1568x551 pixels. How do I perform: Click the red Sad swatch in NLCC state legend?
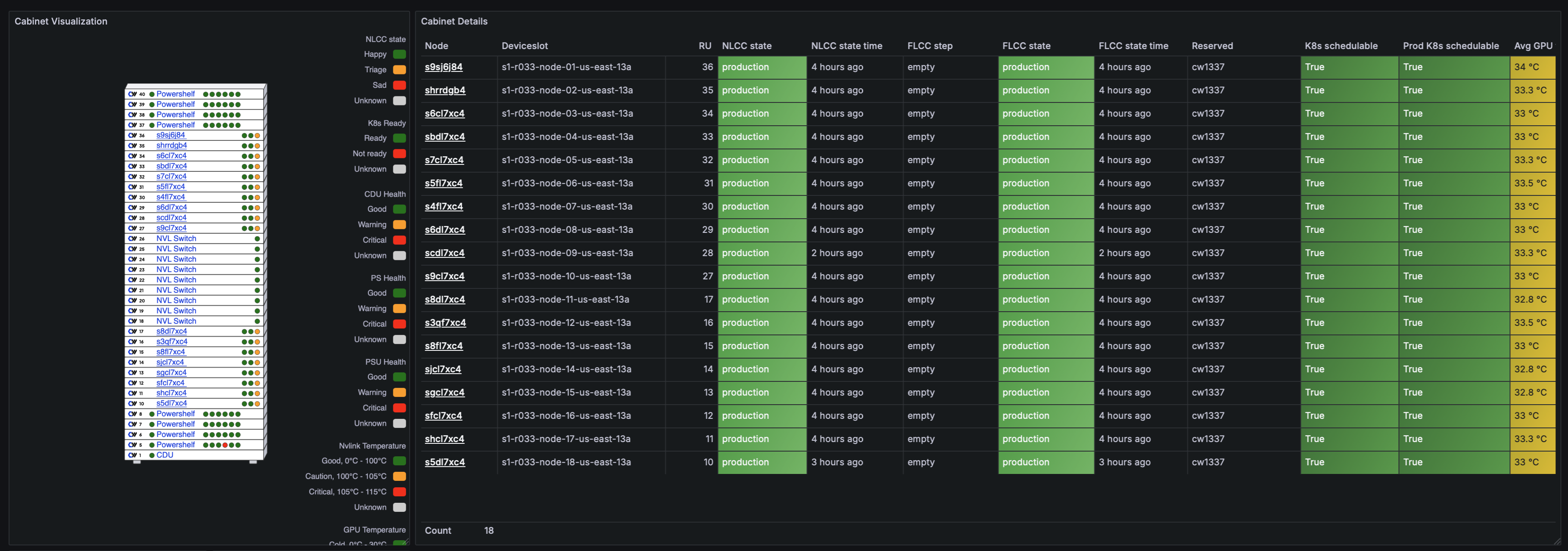click(x=399, y=85)
